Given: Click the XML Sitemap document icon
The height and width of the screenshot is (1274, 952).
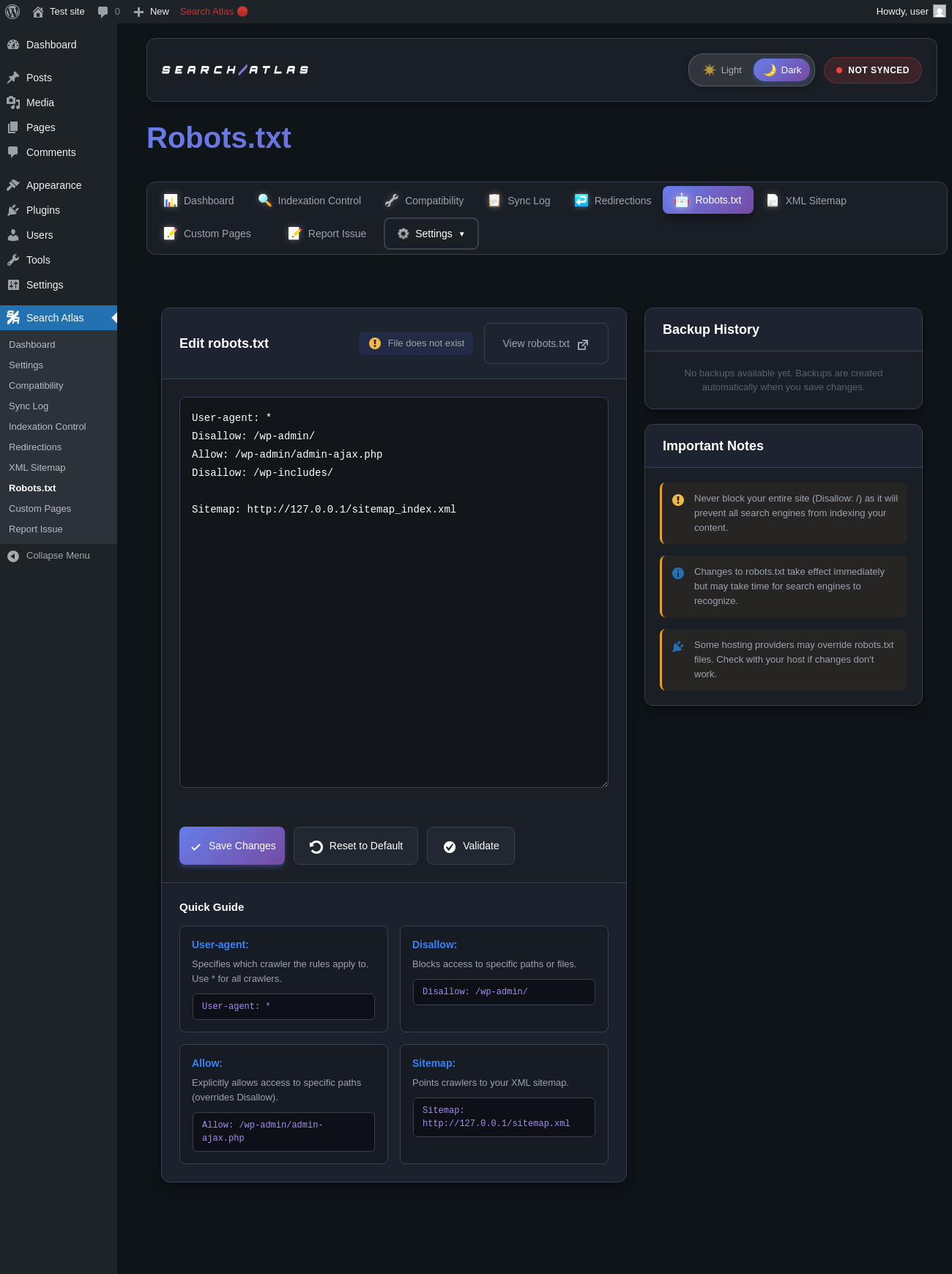Looking at the screenshot, I should (x=773, y=200).
